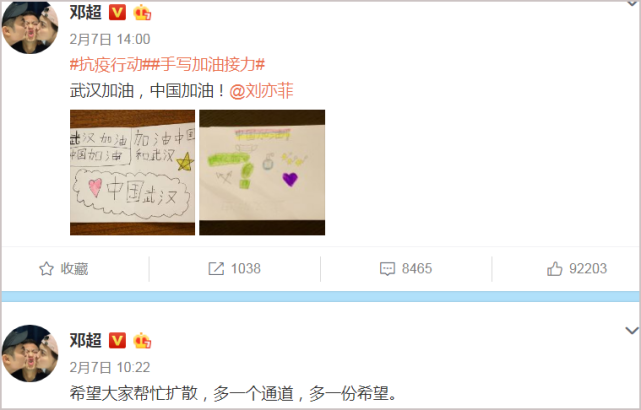Click the orange V verified badge on first post
641x410 pixels.
[x=117, y=13]
